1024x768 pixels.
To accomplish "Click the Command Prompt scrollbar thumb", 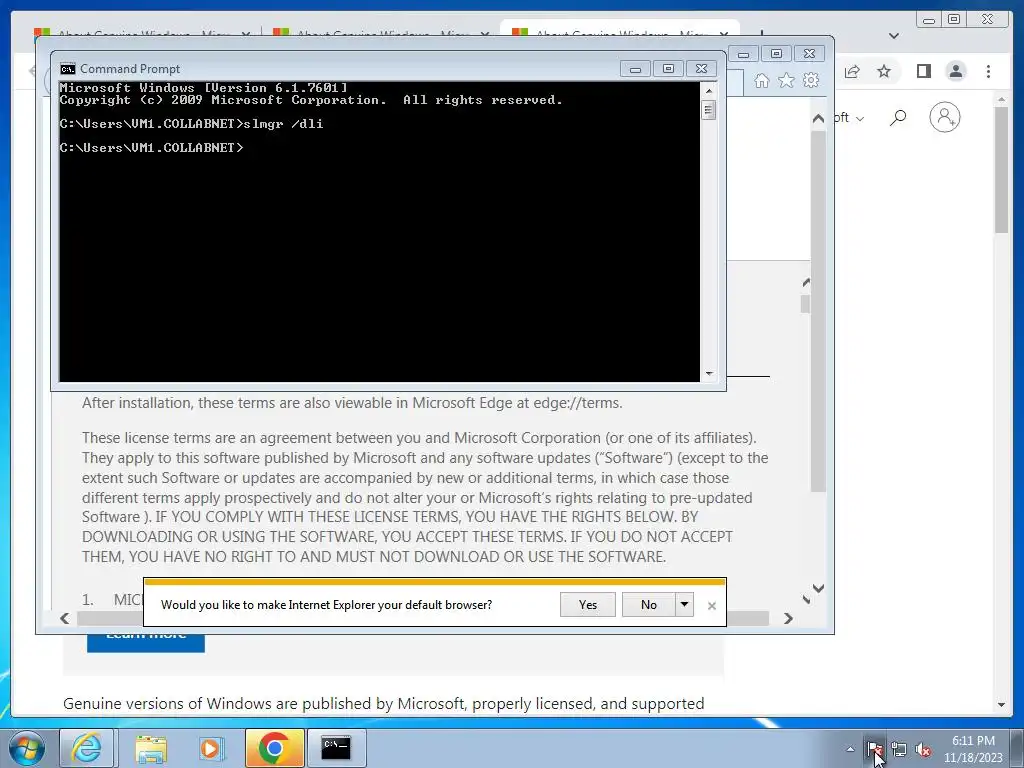I will tap(709, 110).
